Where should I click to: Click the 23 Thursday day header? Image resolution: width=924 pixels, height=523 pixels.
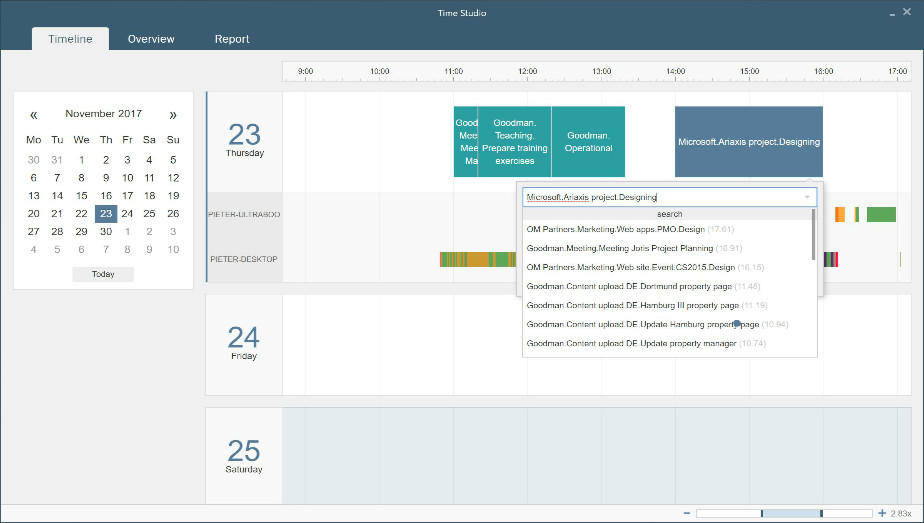245,141
